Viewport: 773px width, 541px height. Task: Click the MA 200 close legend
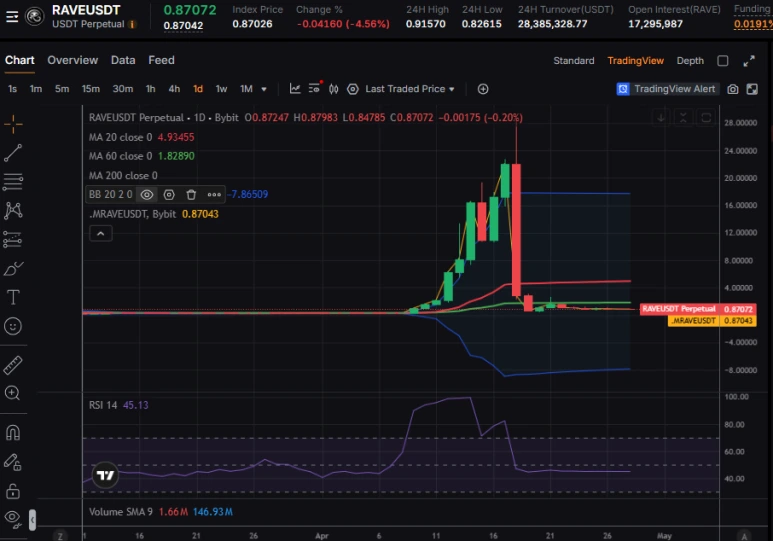(123, 176)
